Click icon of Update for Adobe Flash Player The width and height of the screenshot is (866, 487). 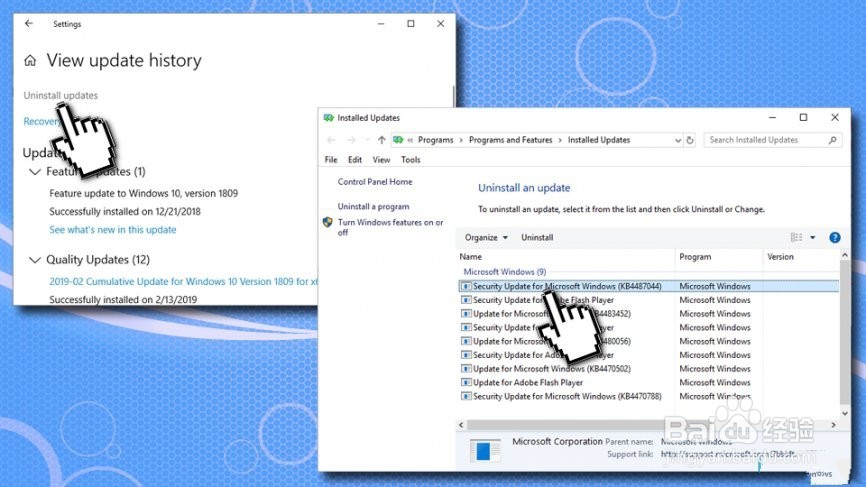(x=466, y=383)
